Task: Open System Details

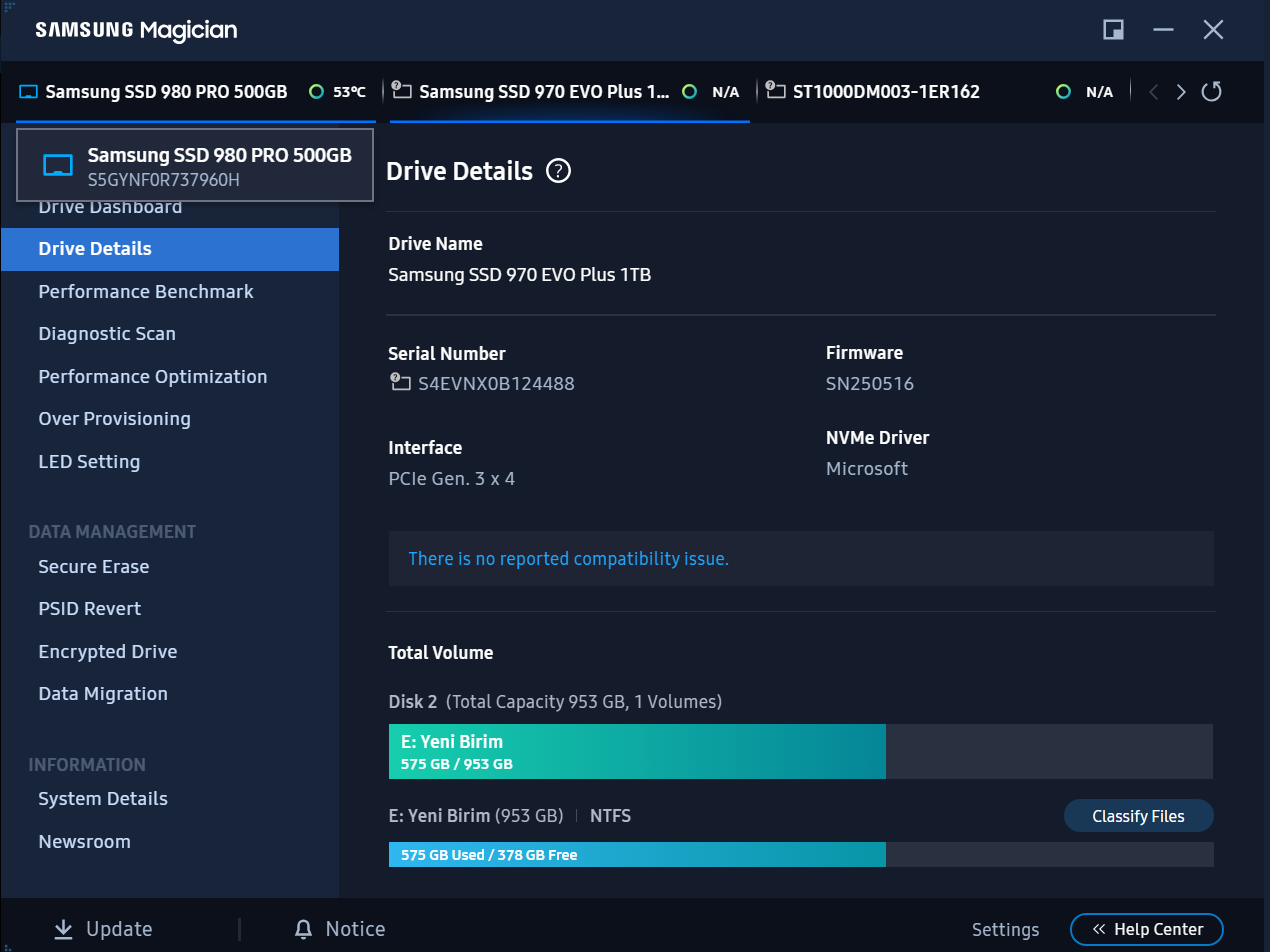Action: click(x=103, y=799)
